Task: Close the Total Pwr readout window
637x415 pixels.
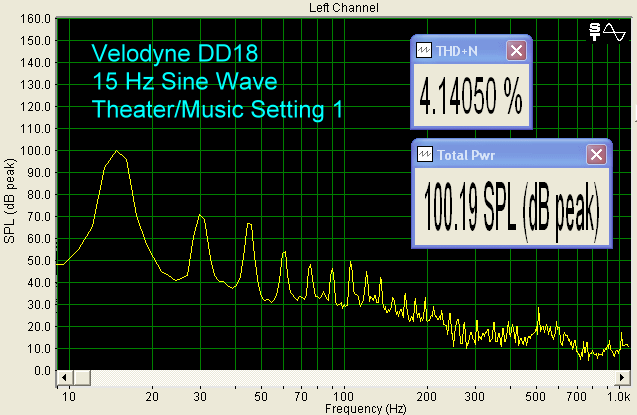Action: tap(596, 155)
